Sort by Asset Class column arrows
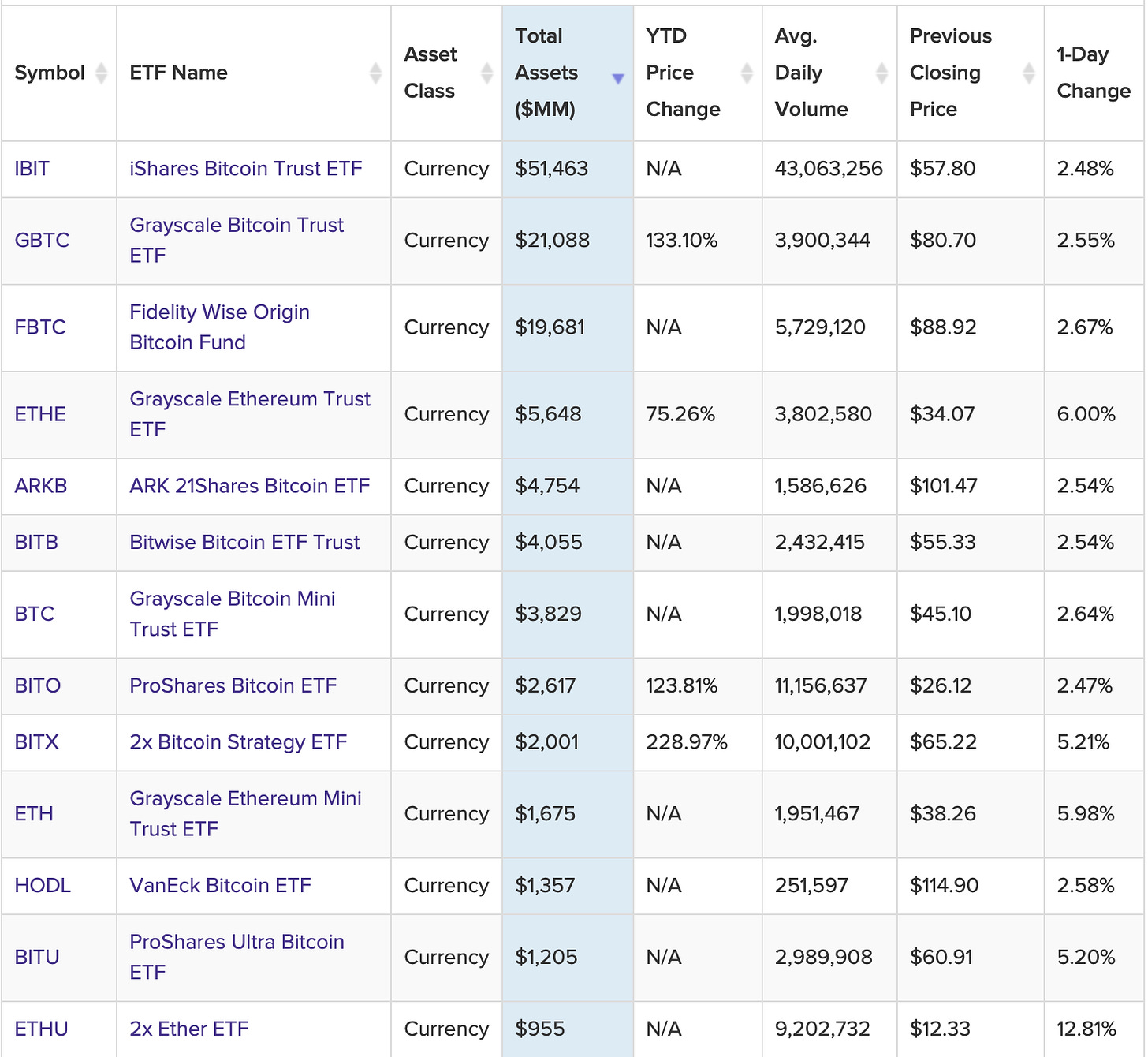The image size is (1148, 1057). pyautogui.click(x=486, y=73)
